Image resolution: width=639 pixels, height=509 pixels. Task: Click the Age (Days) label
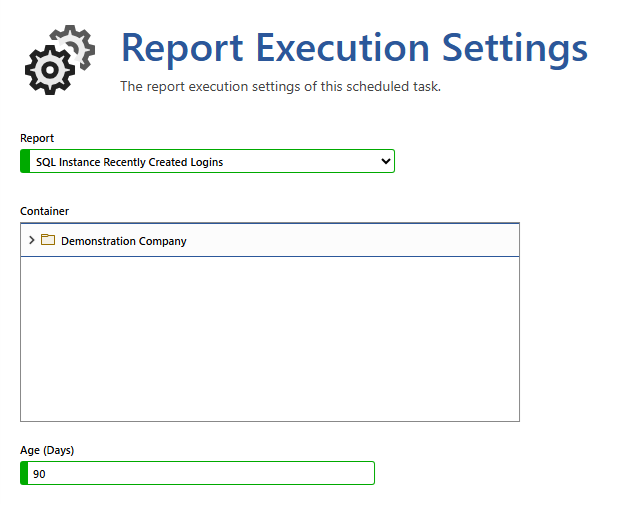click(x=47, y=450)
